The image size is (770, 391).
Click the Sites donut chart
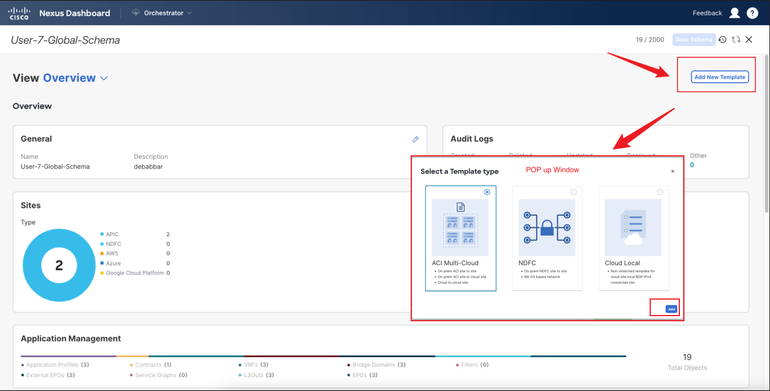click(59, 265)
